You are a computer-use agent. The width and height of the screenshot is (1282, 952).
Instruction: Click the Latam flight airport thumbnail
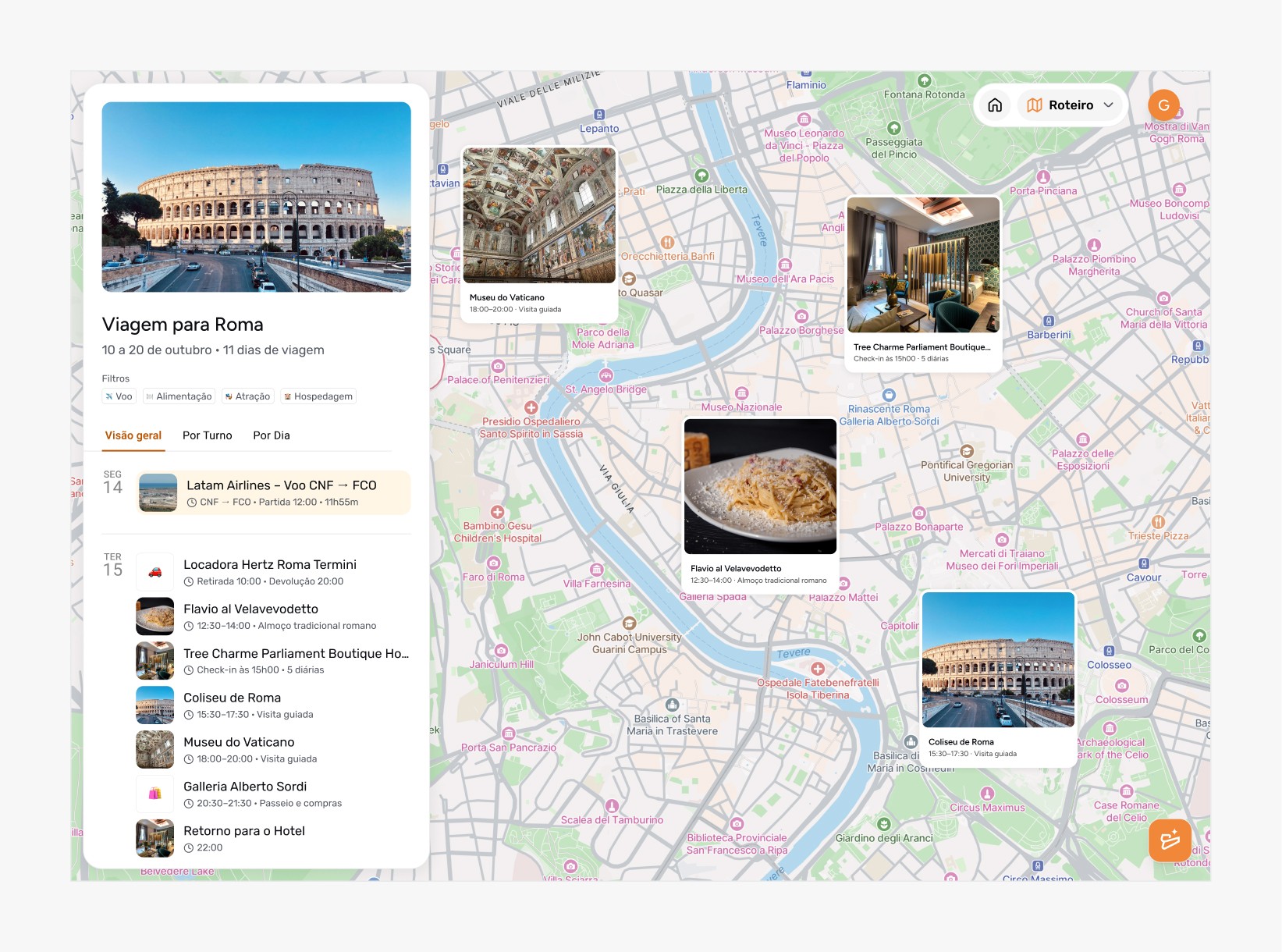(x=158, y=493)
